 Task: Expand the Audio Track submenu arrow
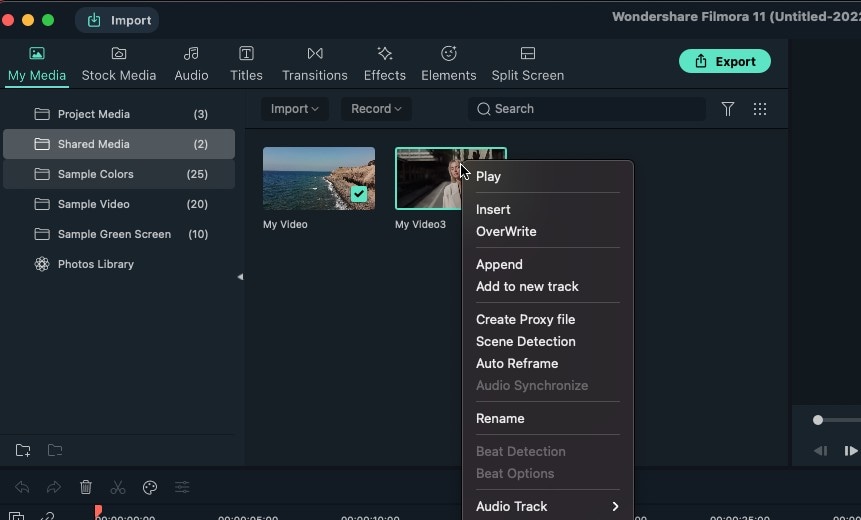[615, 506]
